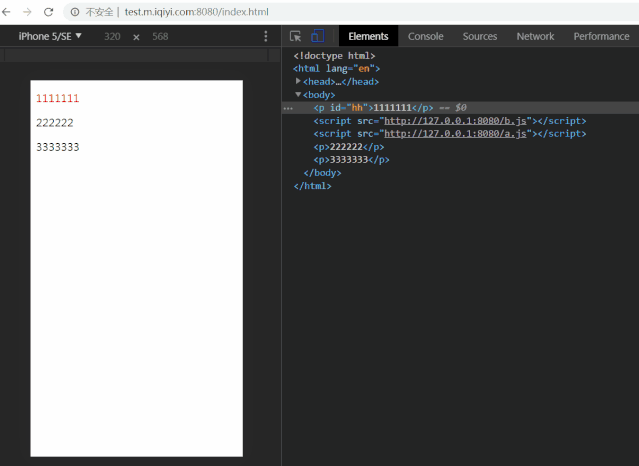Open the Sources tab
639x466 pixels.
(480, 36)
